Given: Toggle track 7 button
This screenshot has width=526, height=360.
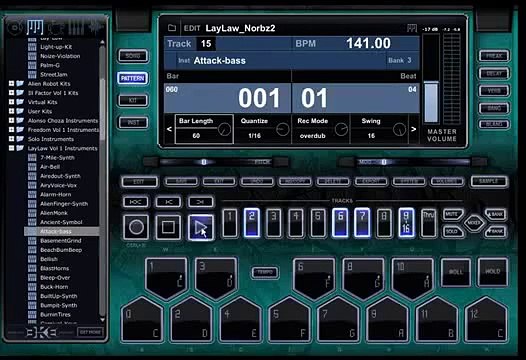Looking at the screenshot, I should [362, 222].
